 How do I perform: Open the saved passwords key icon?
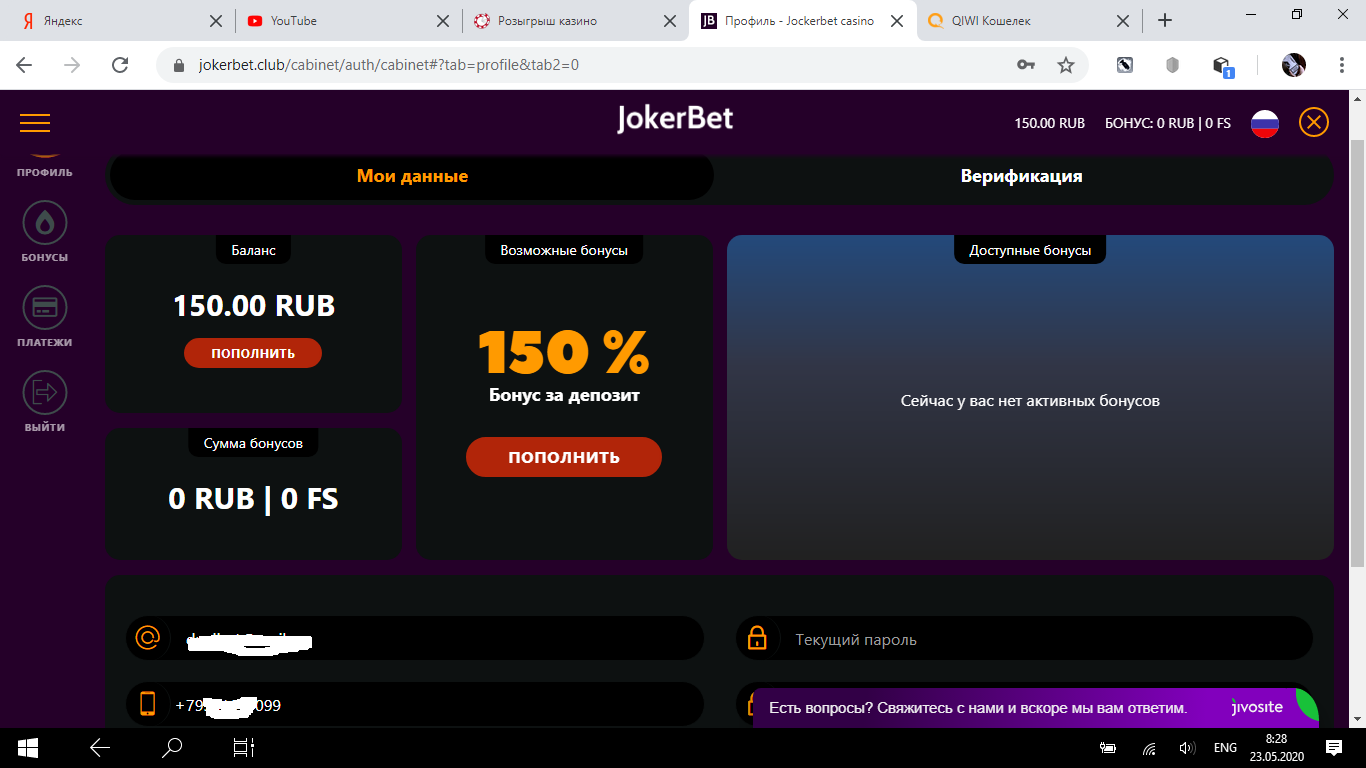pos(1025,65)
